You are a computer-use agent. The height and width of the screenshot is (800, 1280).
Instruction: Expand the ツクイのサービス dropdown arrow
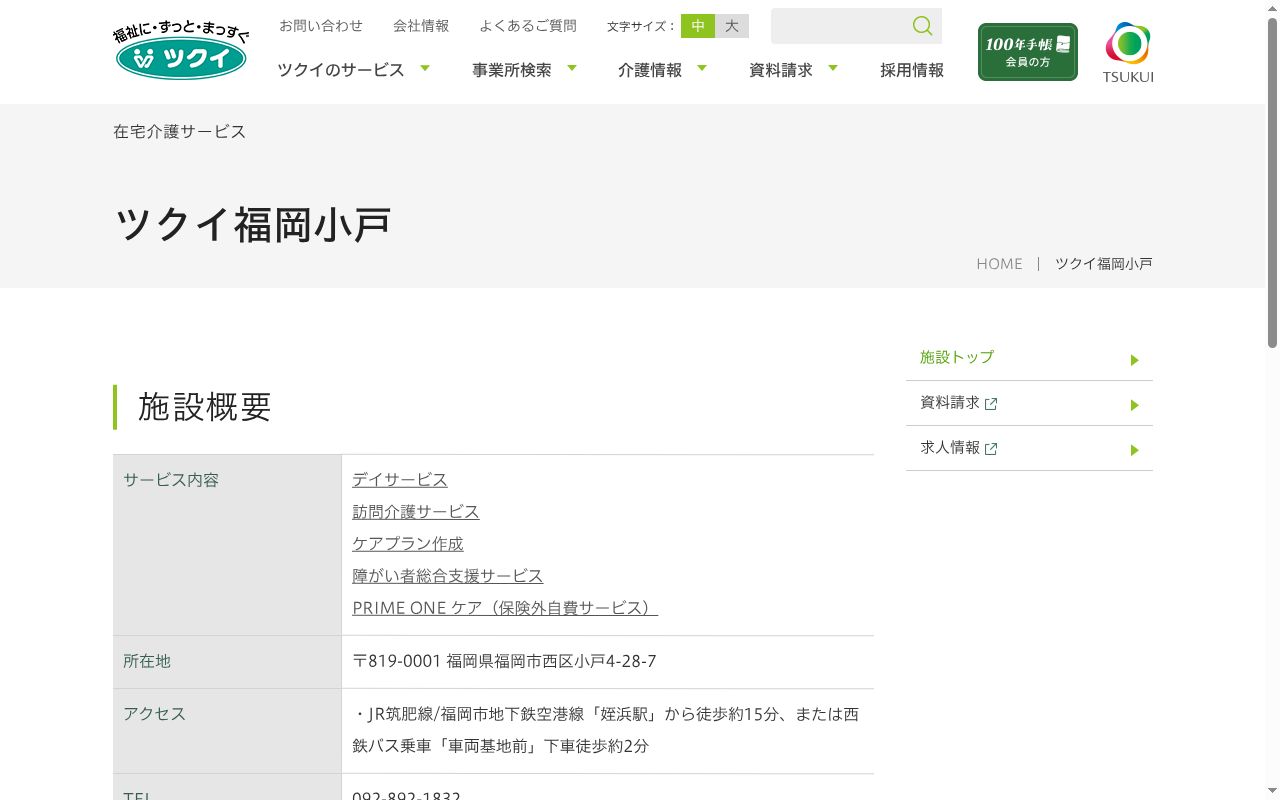click(x=425, y=68)
